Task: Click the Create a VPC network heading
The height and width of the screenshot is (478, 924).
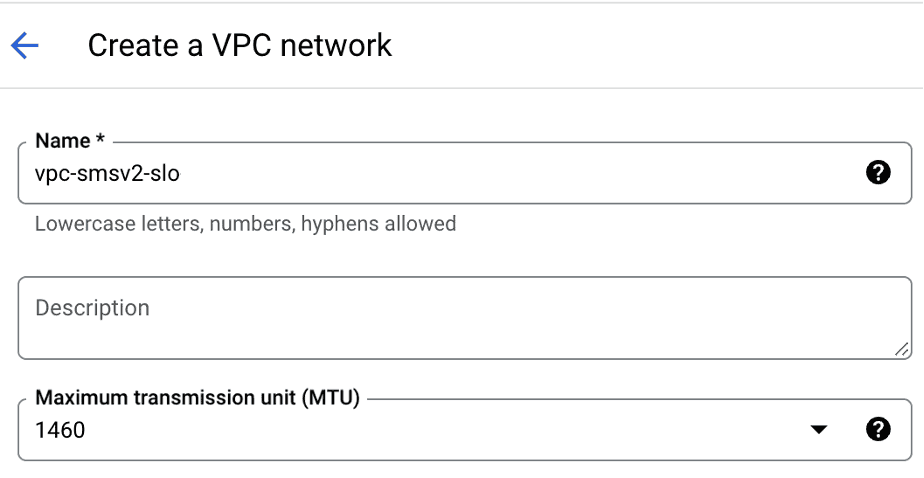Action: (240, 45)
